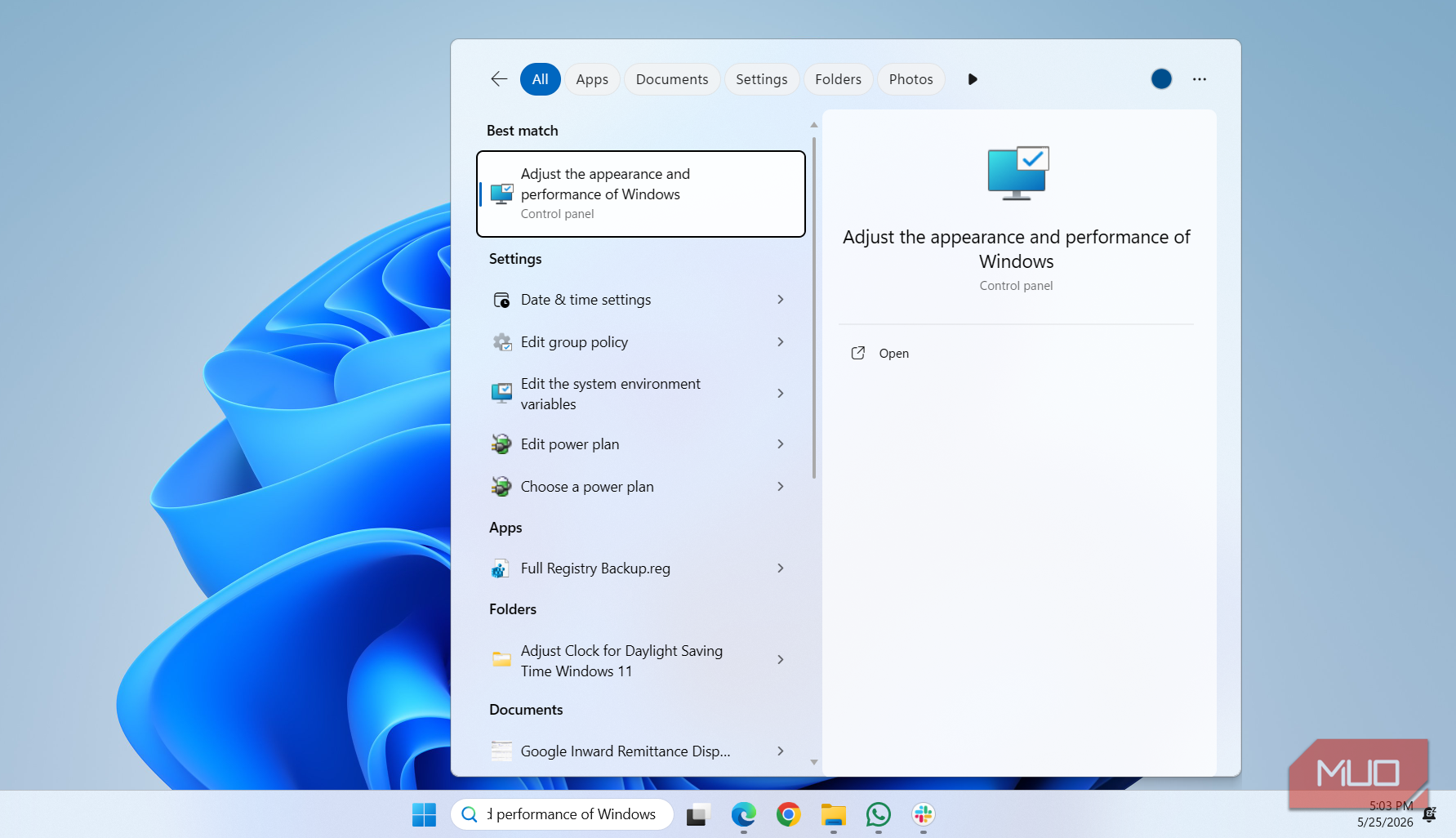Open Task View on the taskbar

point(698,814)
